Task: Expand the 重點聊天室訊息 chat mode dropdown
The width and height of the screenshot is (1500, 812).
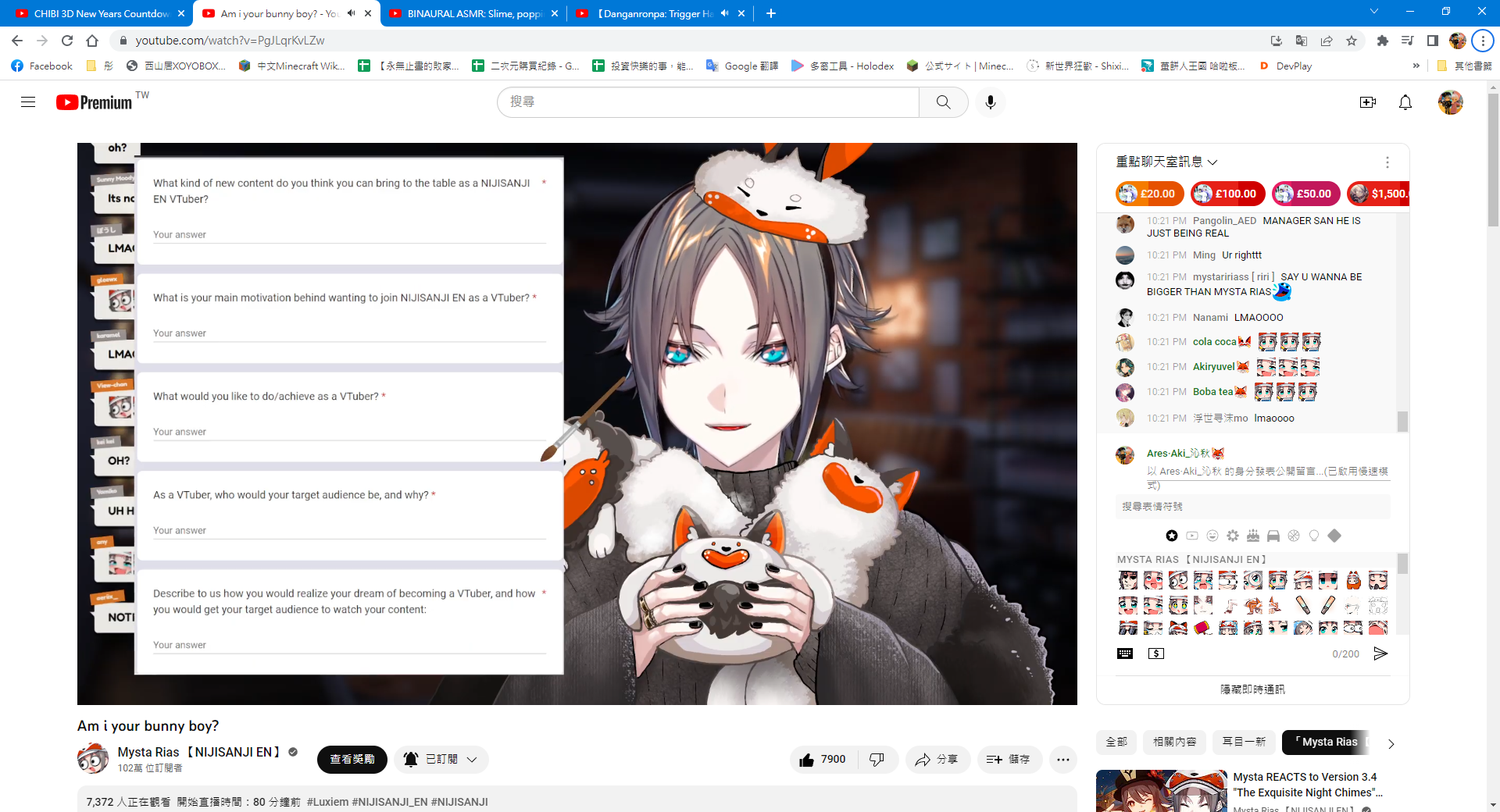Action: coord(1167,162)
